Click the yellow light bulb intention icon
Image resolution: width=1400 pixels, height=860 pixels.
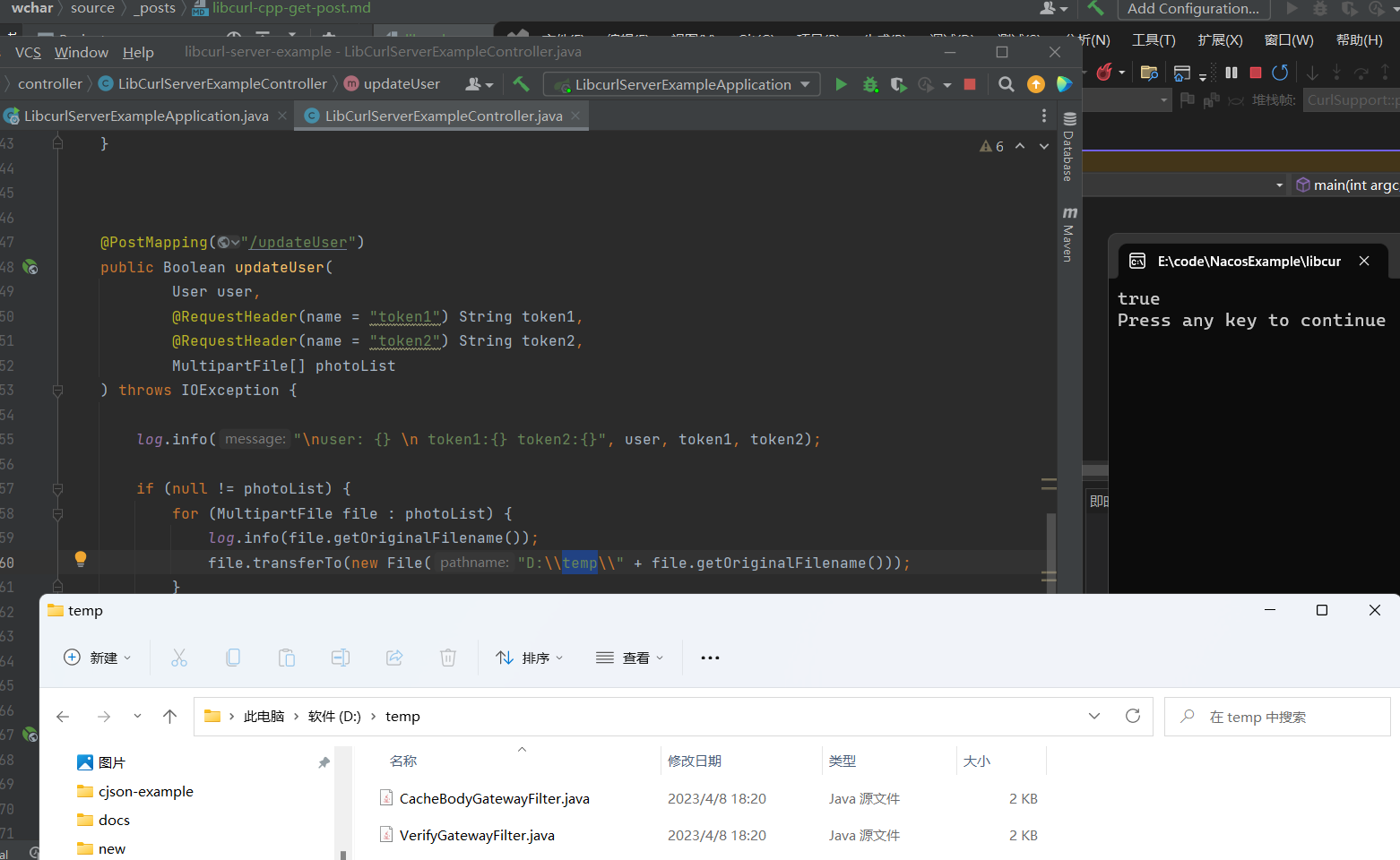click(81, 559)
